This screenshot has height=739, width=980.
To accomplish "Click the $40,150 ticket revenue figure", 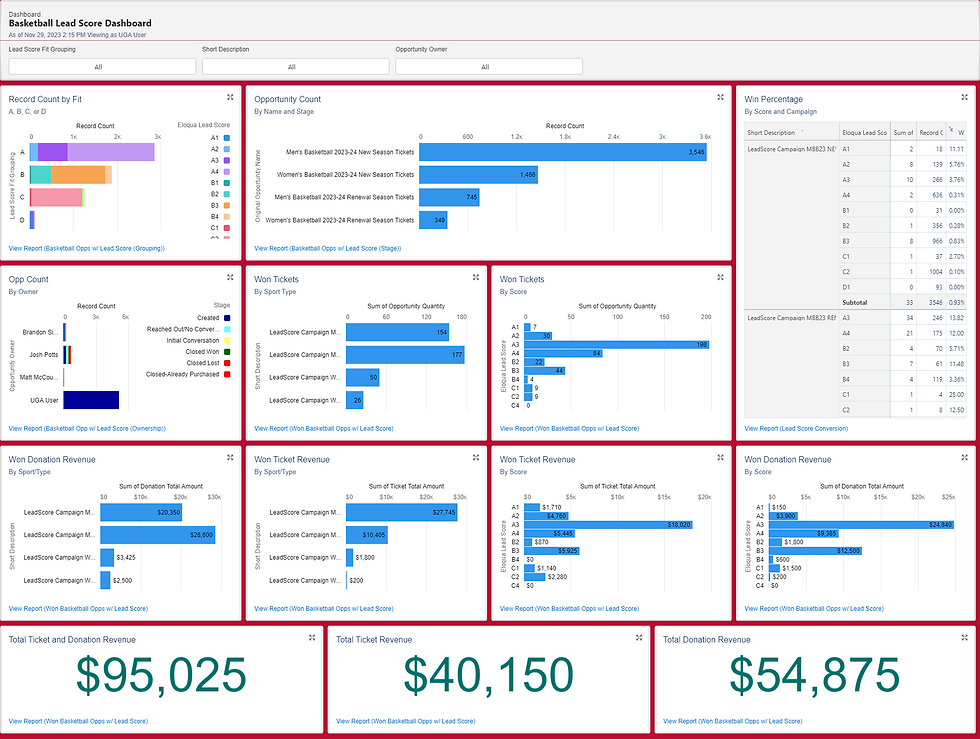I will pyautogui.click(x=489, y=675).
